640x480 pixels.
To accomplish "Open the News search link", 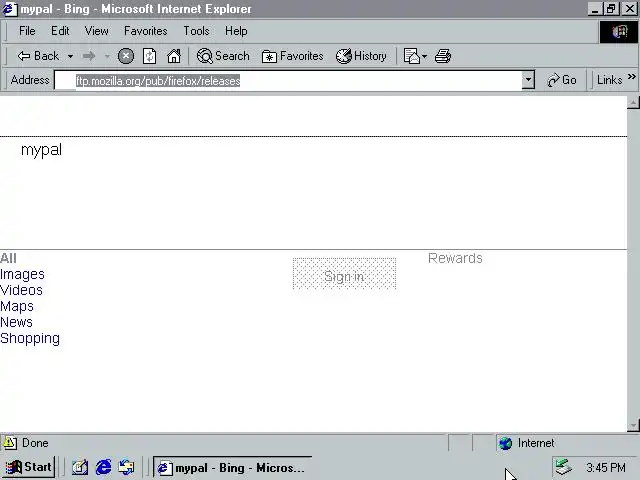I will click(16, 322).
